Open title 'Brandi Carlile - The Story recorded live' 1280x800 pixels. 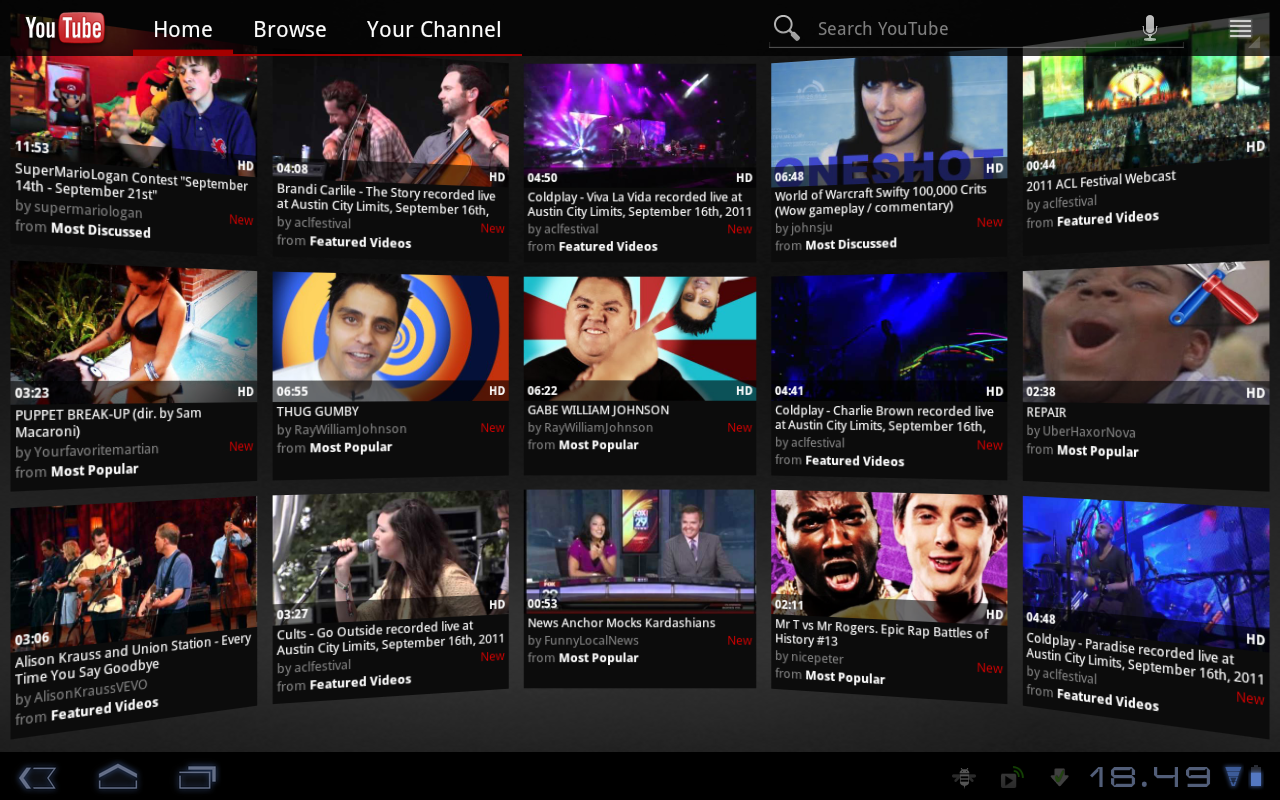pos(386,200)
